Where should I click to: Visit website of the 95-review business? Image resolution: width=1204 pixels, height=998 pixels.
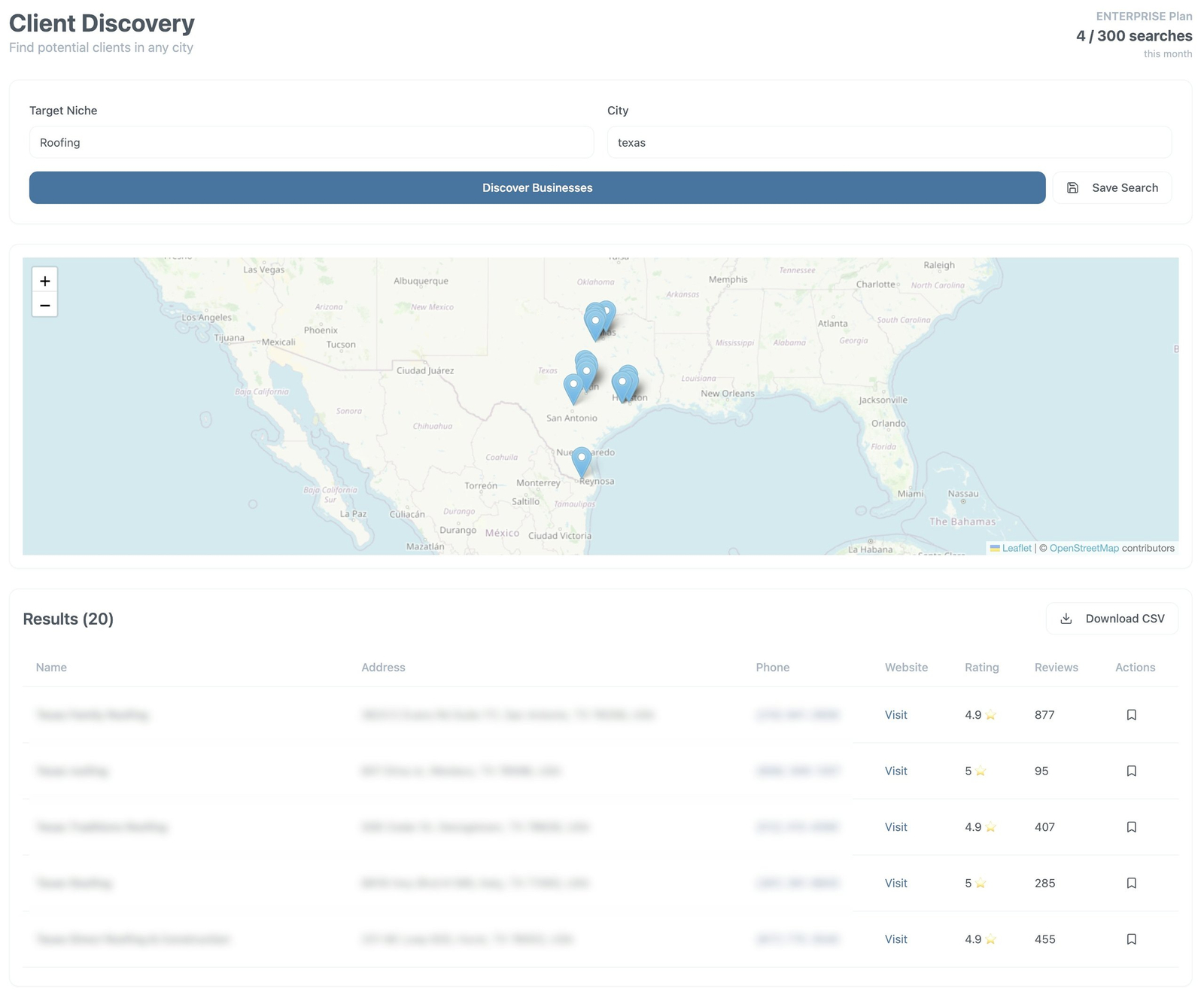(x=895, y=771)
